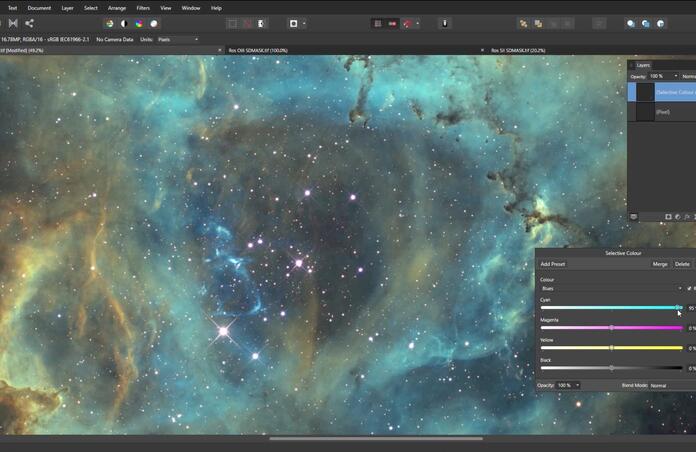Click the Cyan slider track
696x452 pixels.
611,307
